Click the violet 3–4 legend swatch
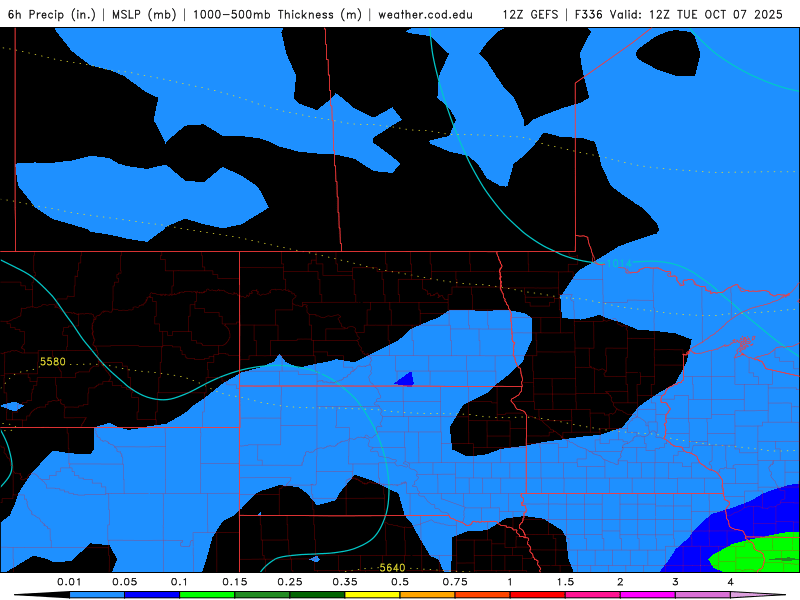This screenshot has width=800, height=600. tap(703, 595)
